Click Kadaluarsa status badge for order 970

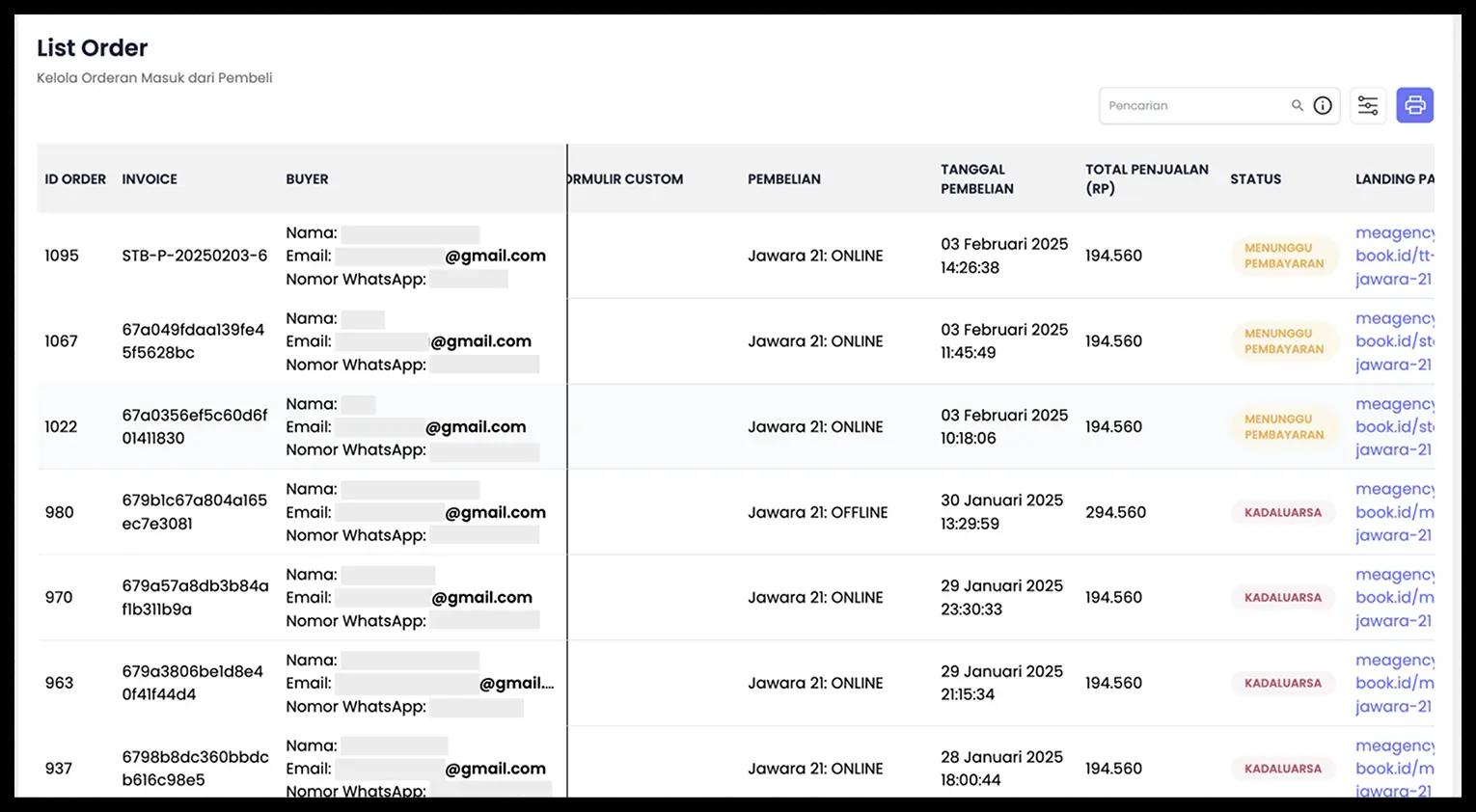point(1283,598)
